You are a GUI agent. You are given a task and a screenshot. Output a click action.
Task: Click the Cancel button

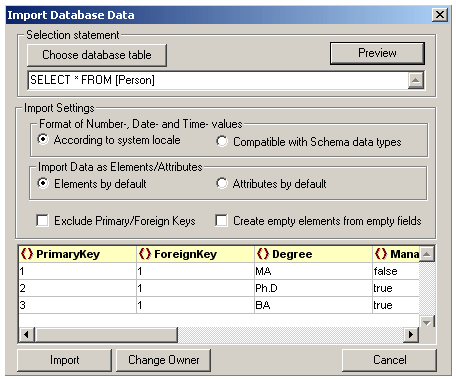tap(389, 360)
